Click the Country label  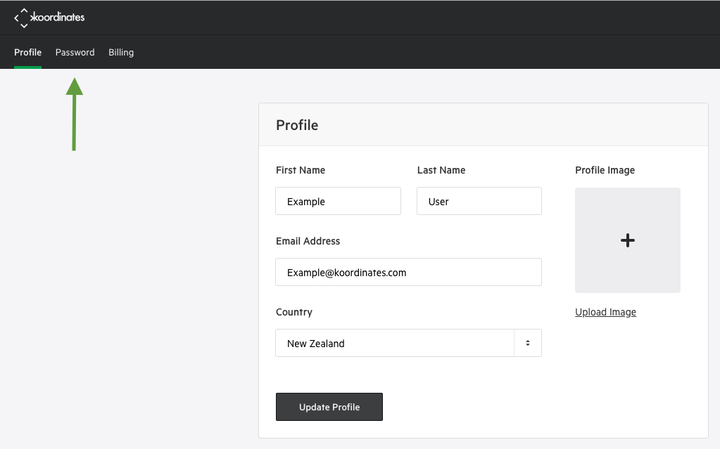pyautogui.click(x=294, y=312)
